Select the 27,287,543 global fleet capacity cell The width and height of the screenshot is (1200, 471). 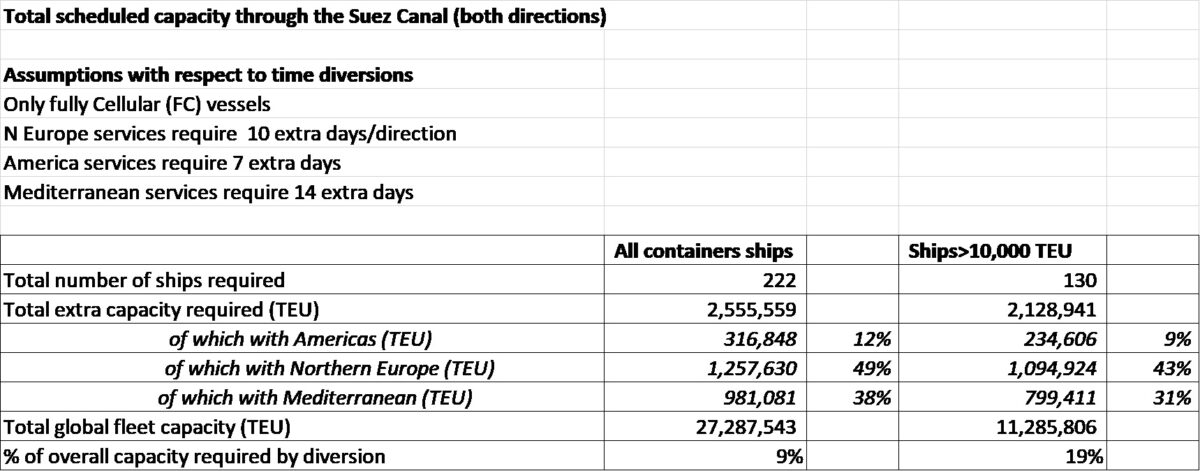[x=705, y=427]
